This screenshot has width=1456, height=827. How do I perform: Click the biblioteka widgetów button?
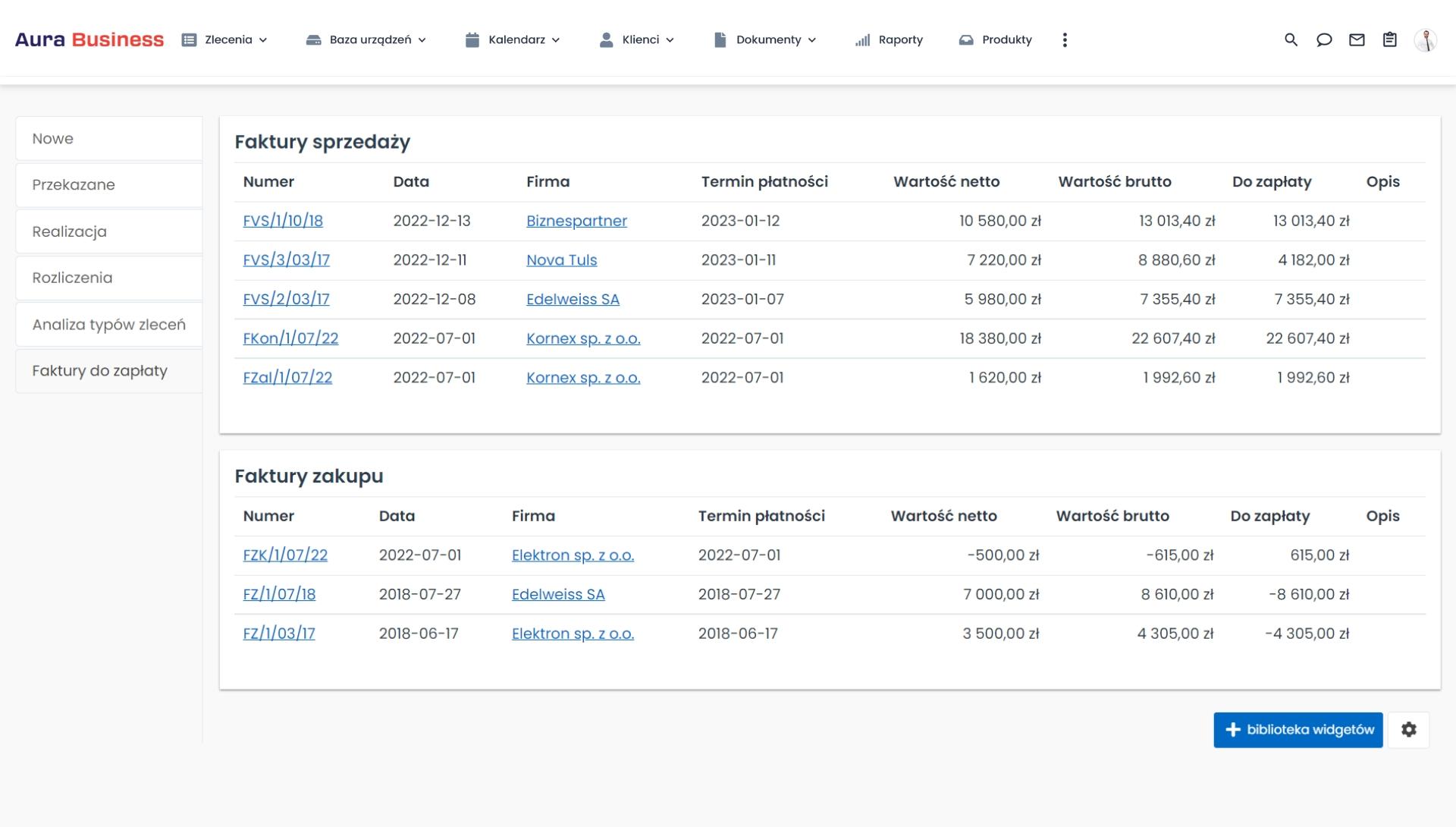point(1298,729)
